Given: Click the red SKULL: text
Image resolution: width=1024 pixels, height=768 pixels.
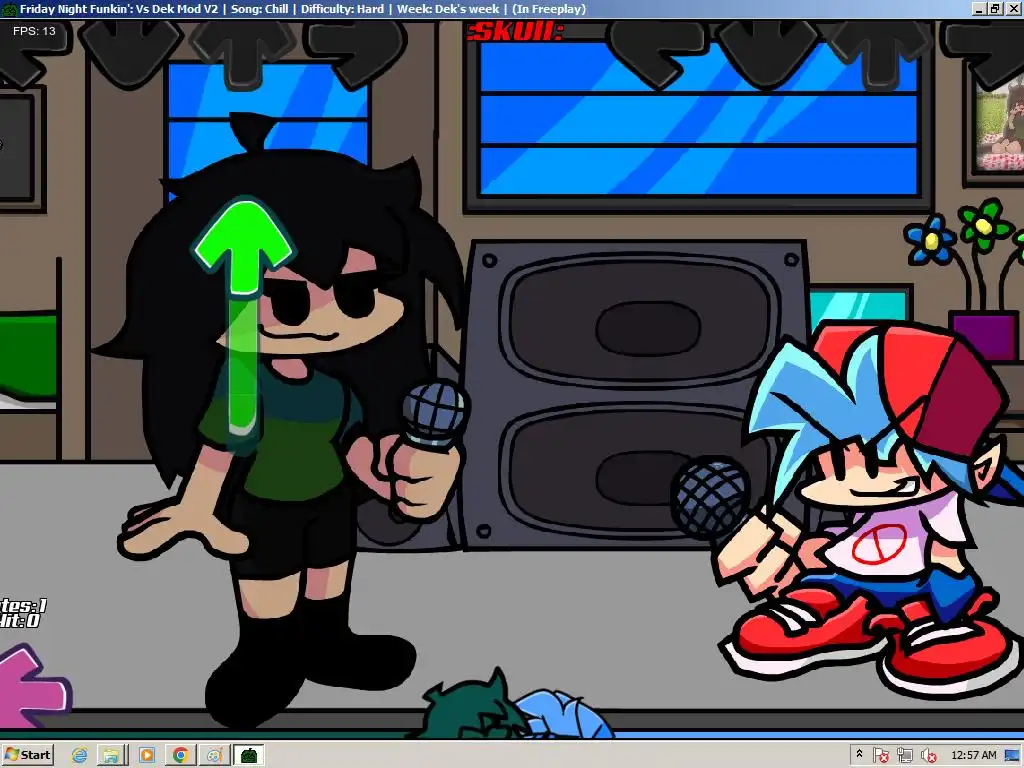Looking at the screenshot, I should [515, 31].
